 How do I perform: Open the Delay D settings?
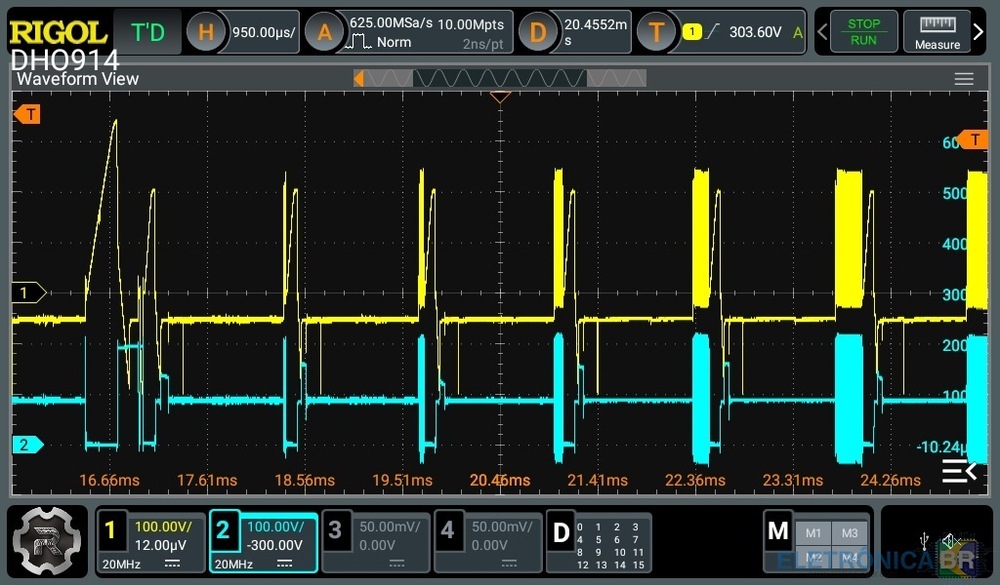point(538,31)
